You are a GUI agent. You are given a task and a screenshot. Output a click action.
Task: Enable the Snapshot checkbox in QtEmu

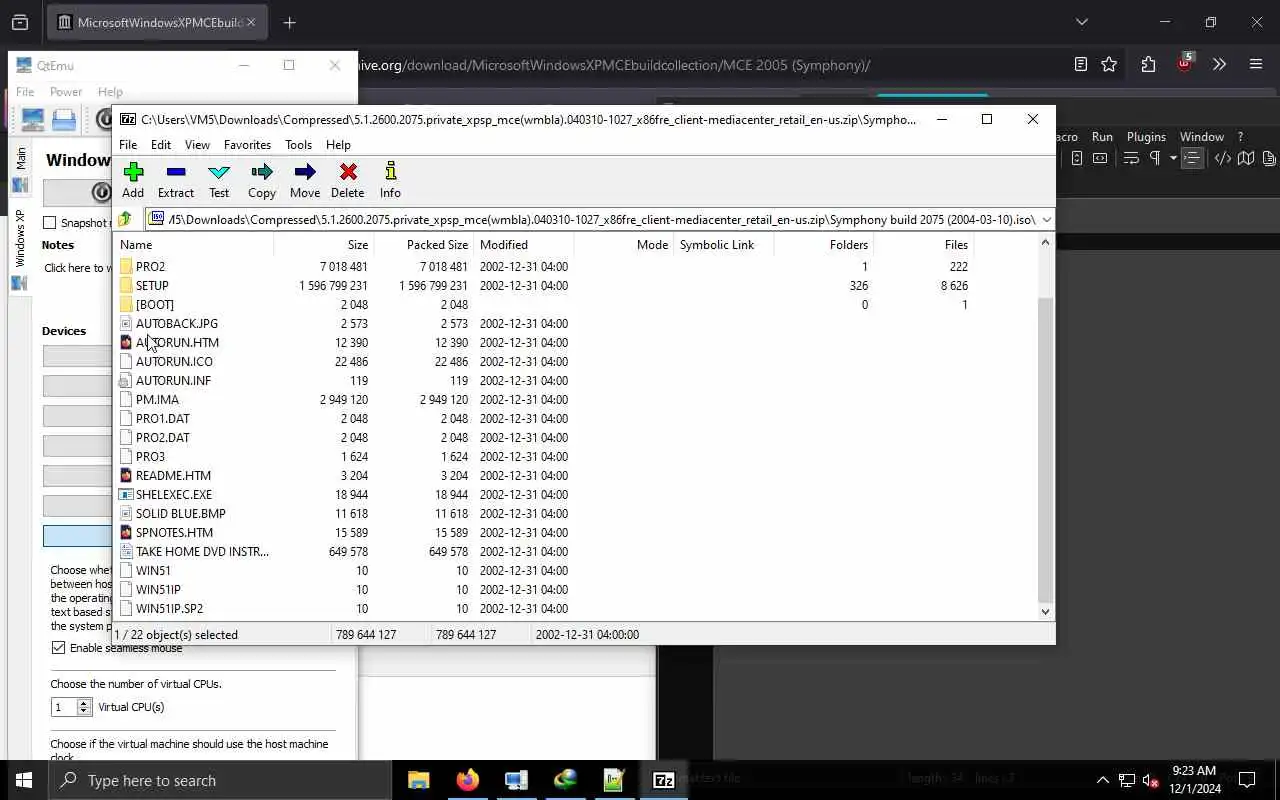click(x=50, y=223)
